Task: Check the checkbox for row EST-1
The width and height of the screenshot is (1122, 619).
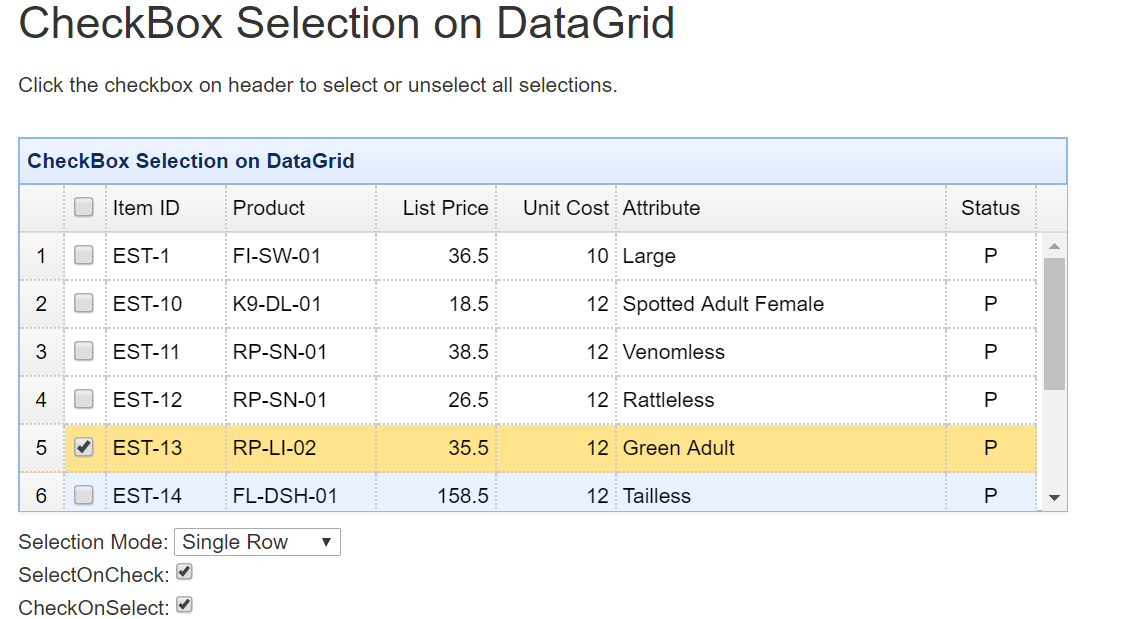Action: [84, 255]
